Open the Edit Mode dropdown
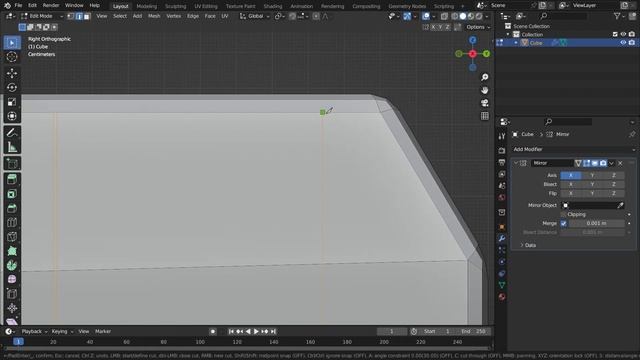The image size is (640, 360). (x=42, y=16)
